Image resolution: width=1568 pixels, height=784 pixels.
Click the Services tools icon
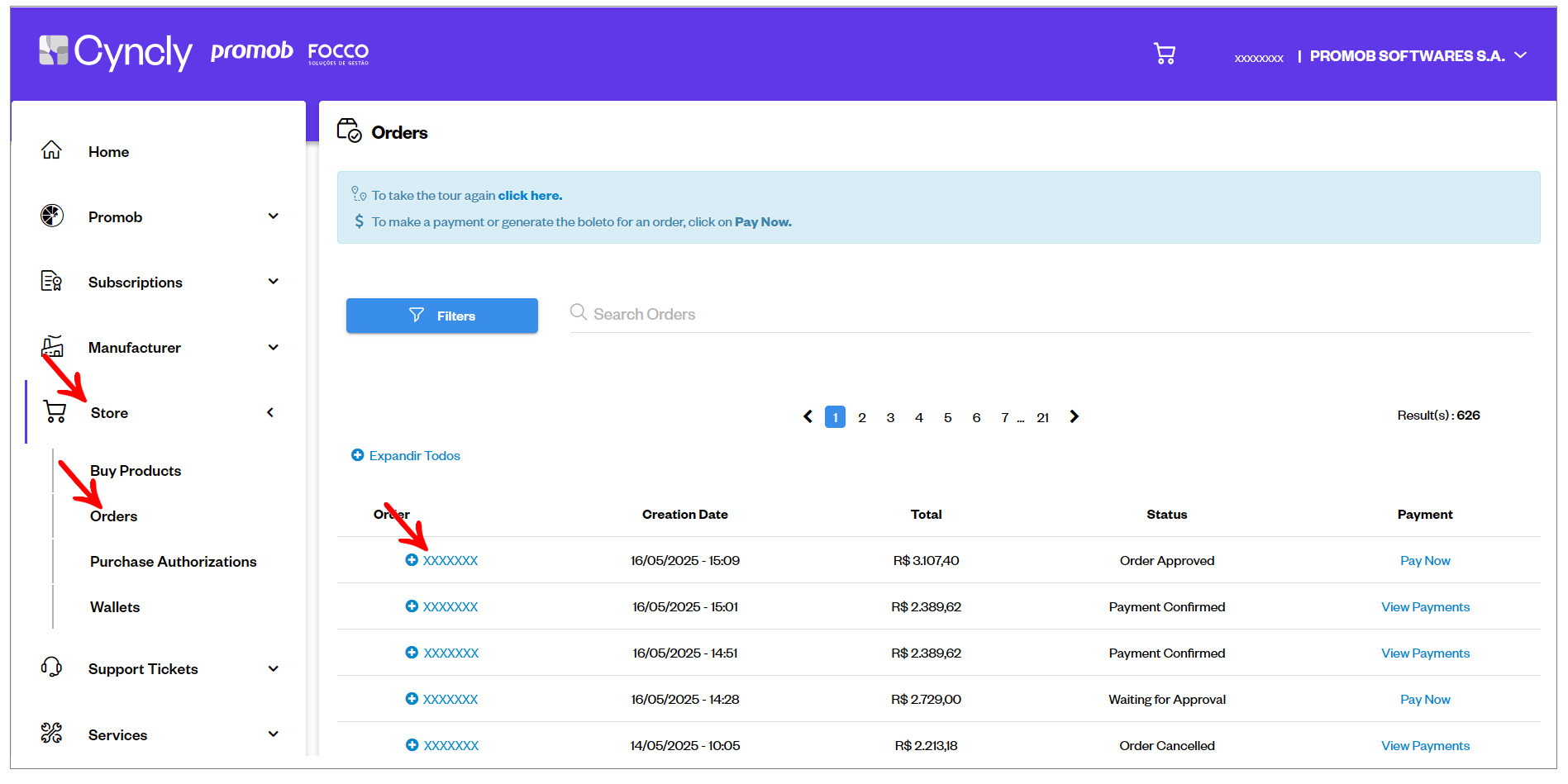click(x=51, y=733)
